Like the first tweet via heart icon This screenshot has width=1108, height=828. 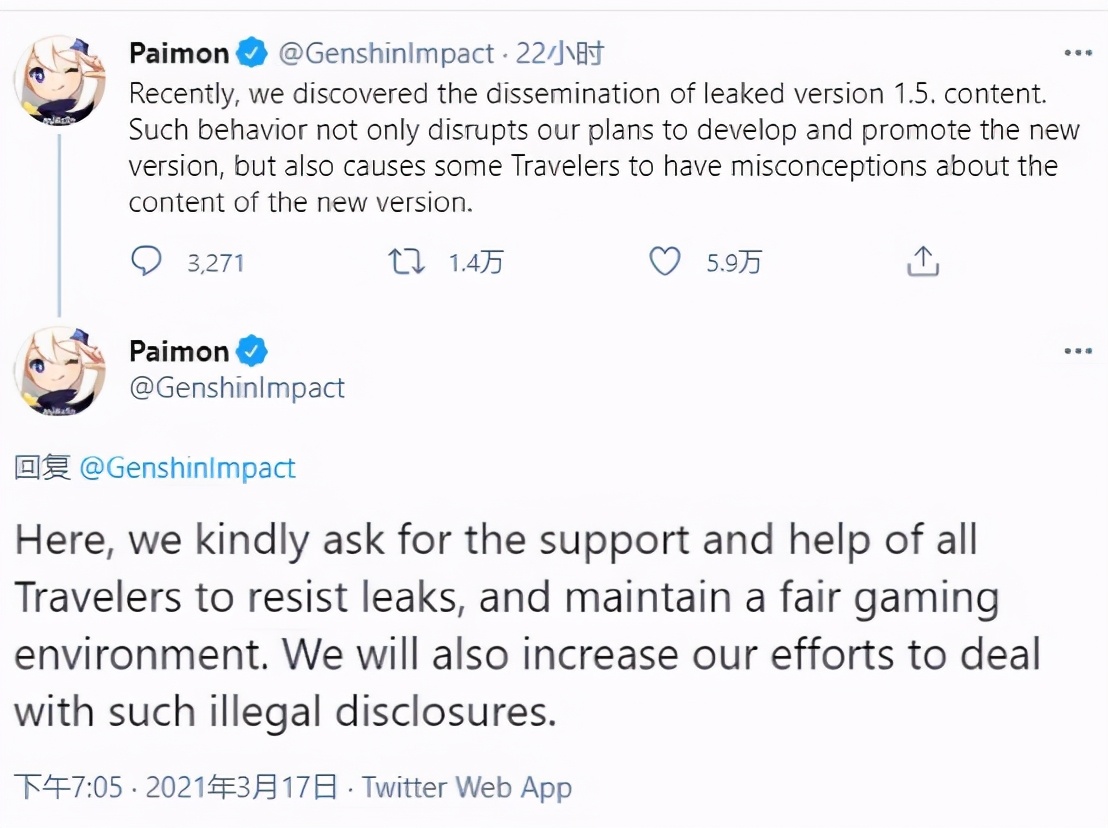(x=664, y=261)
